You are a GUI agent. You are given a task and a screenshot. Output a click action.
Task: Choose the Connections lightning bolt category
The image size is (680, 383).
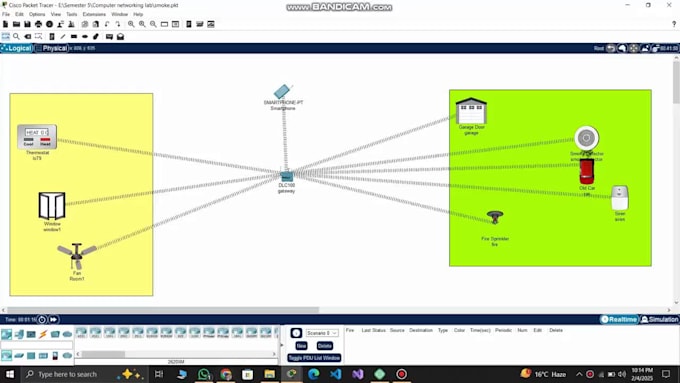coord(43,334)
